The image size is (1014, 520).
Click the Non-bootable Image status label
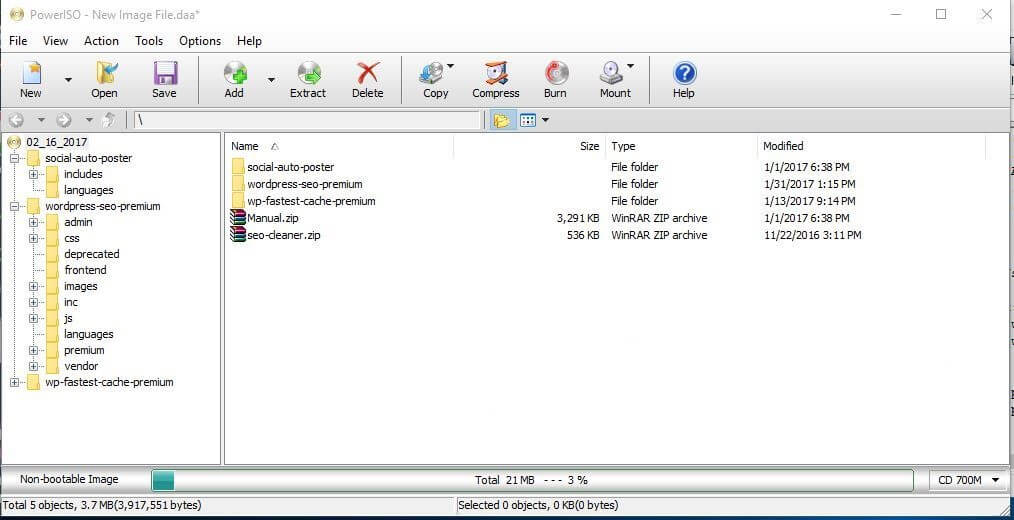69,479
